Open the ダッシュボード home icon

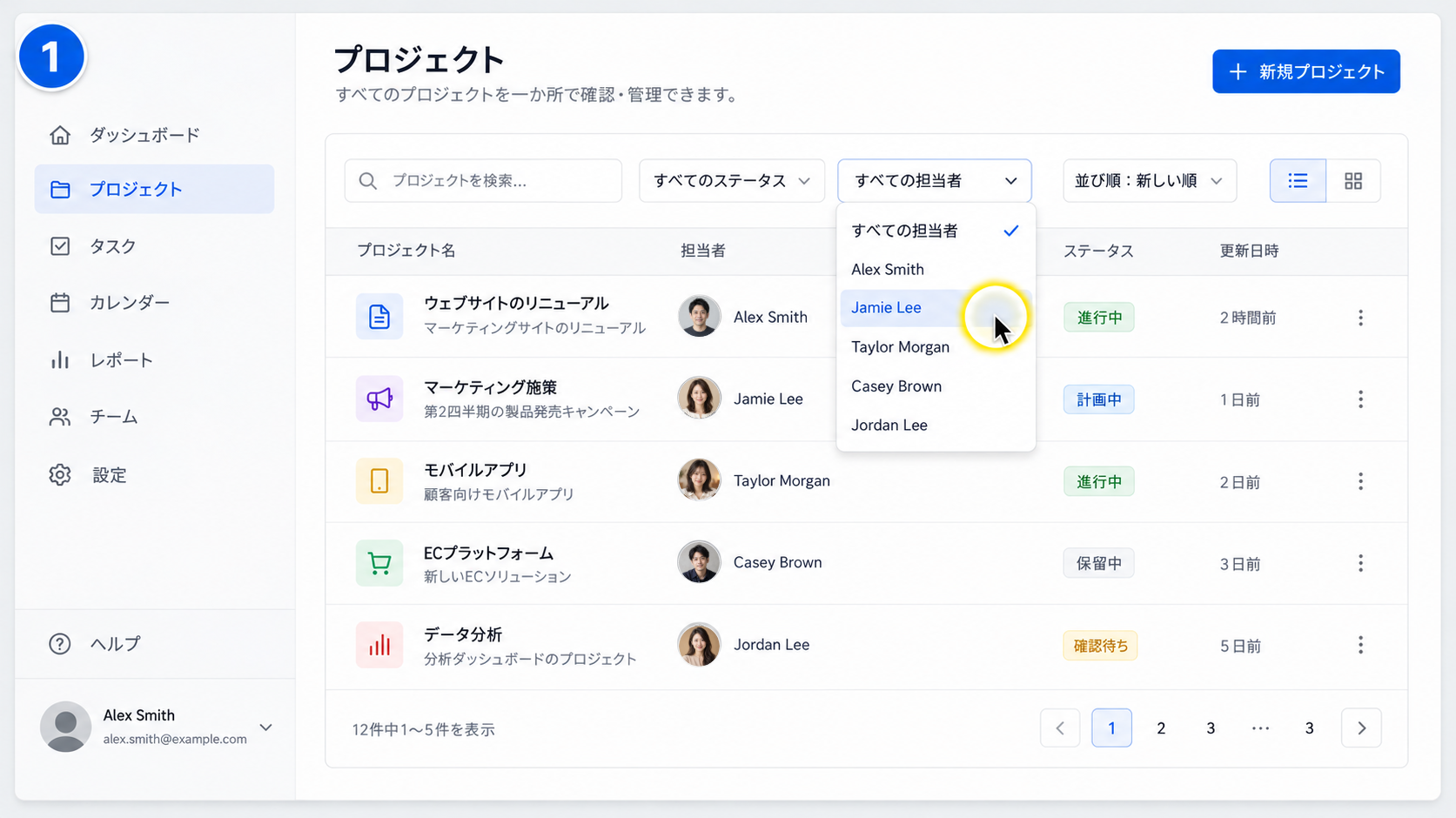[60, 135]
